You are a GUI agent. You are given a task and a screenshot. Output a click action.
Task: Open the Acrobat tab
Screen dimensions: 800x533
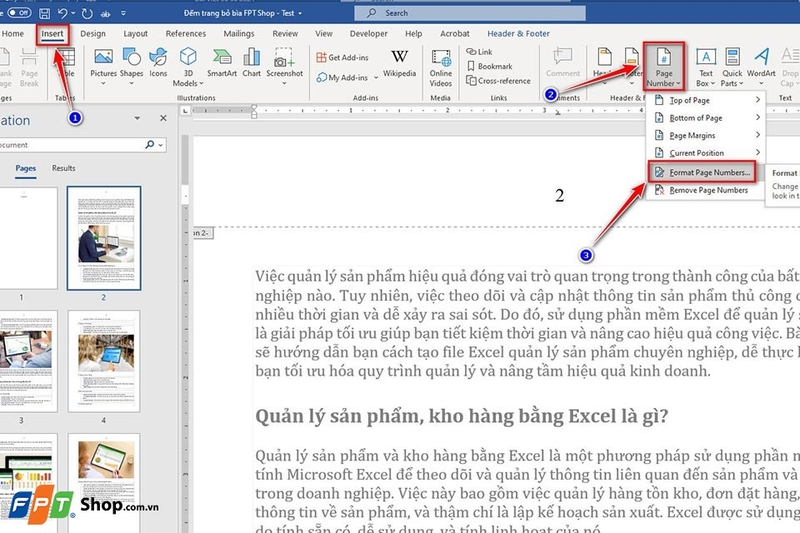(455, 34)
